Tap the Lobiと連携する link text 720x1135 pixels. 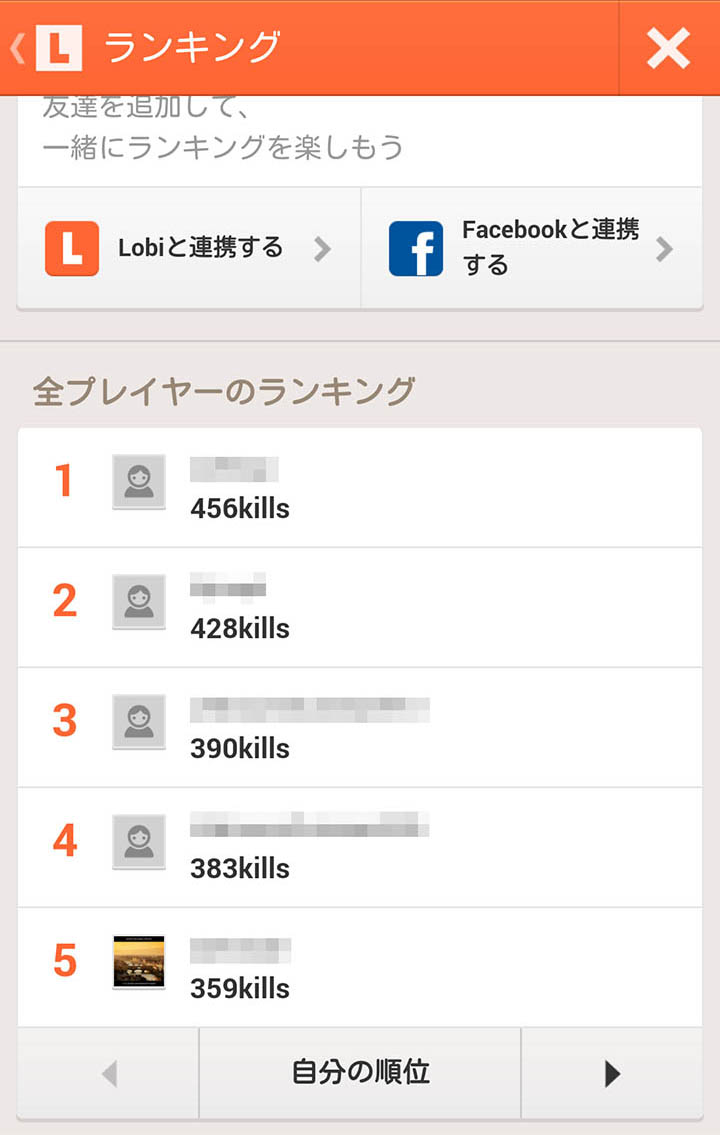[201, 248]
